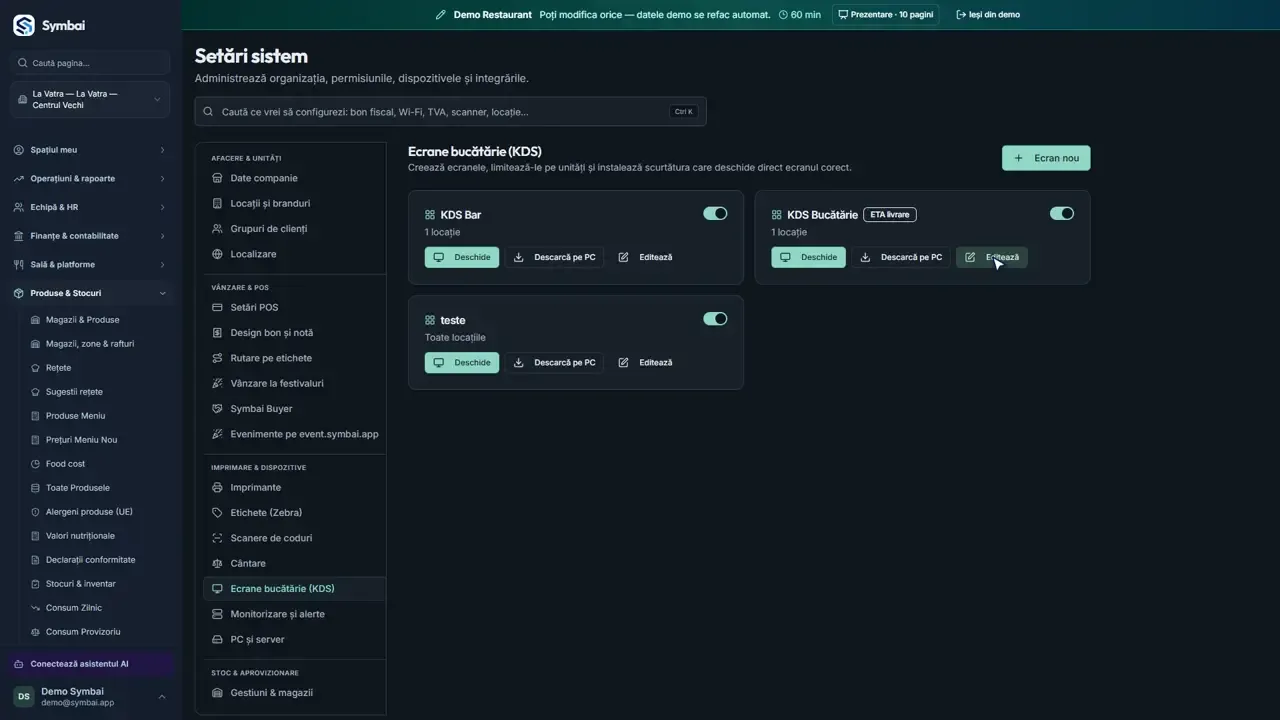Click the Monitorizare și alerte icon
1280x720 pixels.
[x=217, y=614]
